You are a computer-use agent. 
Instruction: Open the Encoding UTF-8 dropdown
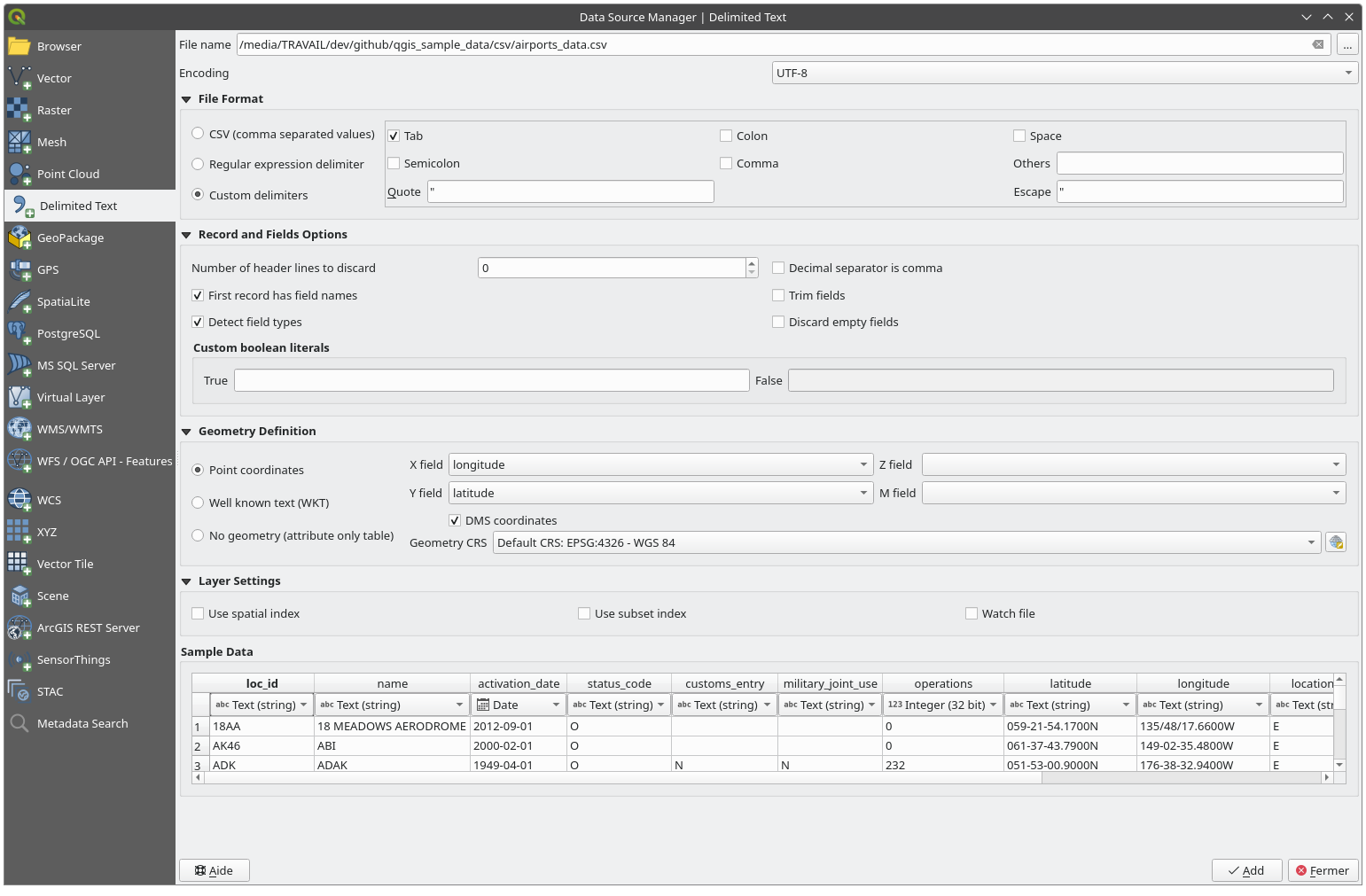tap(1065, 73)
